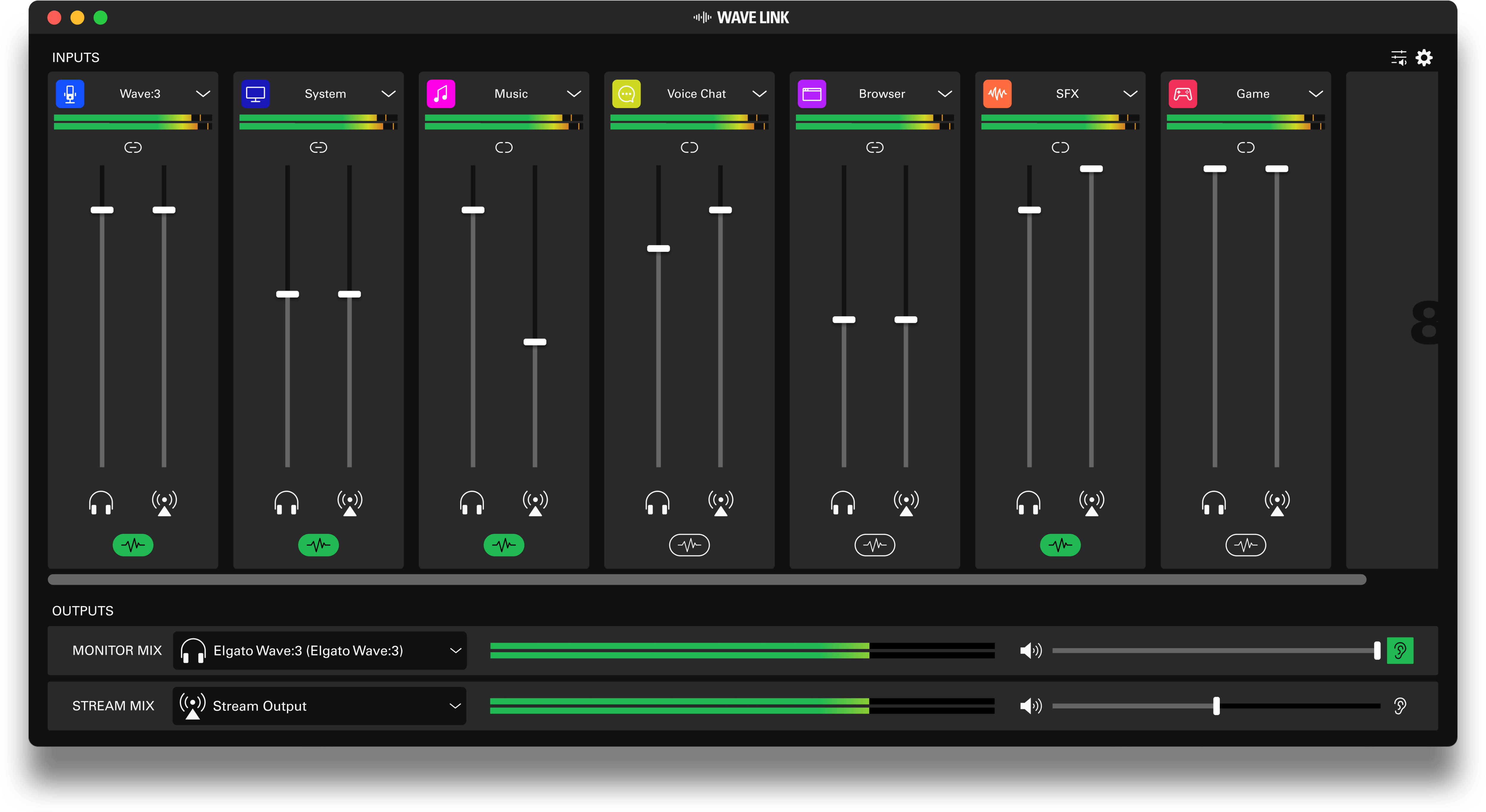The width and height of the screenshot is (1486, 812).
Task: Turn off Monitor Mix listen ear button
Action: (1400, 651)
